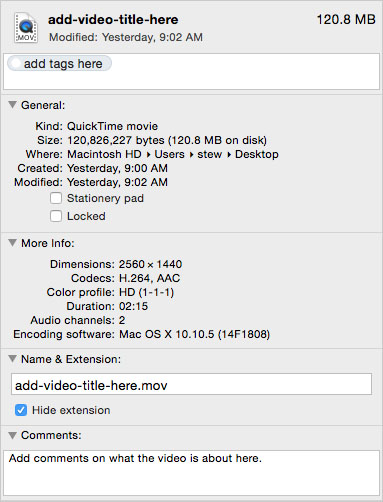This screenshot has width=383, height=502.
Task: Click the QuickTime MOV file icon
Action: [26, 27]
